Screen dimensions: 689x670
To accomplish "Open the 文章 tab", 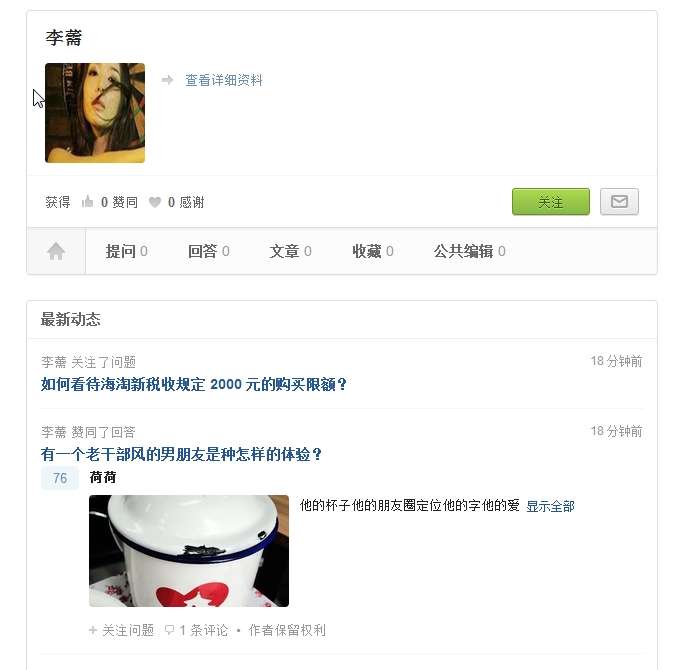I will coord(290,251).
